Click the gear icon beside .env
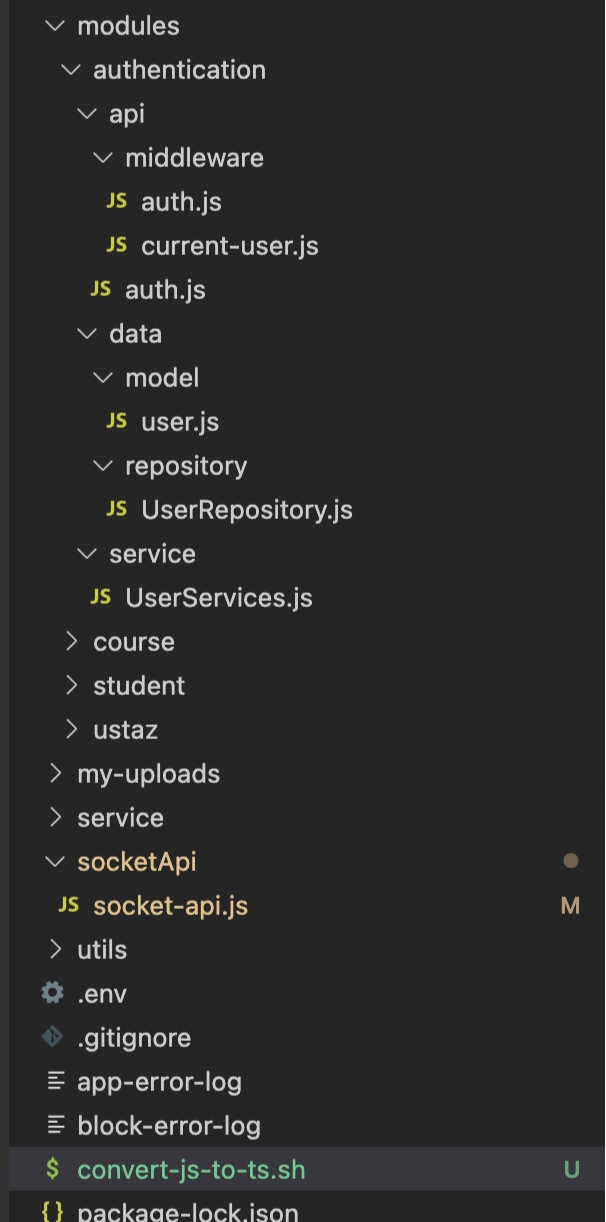 point(52,993)
